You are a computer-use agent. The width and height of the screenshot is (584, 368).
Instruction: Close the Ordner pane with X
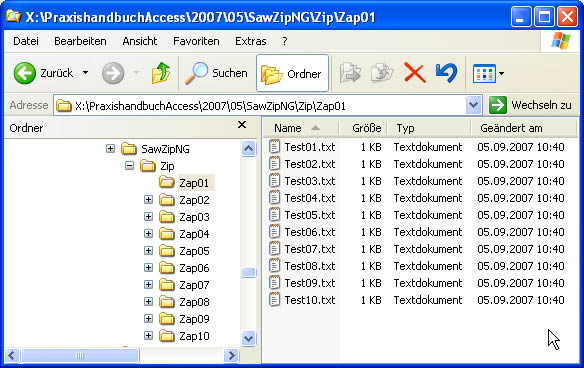242,125
